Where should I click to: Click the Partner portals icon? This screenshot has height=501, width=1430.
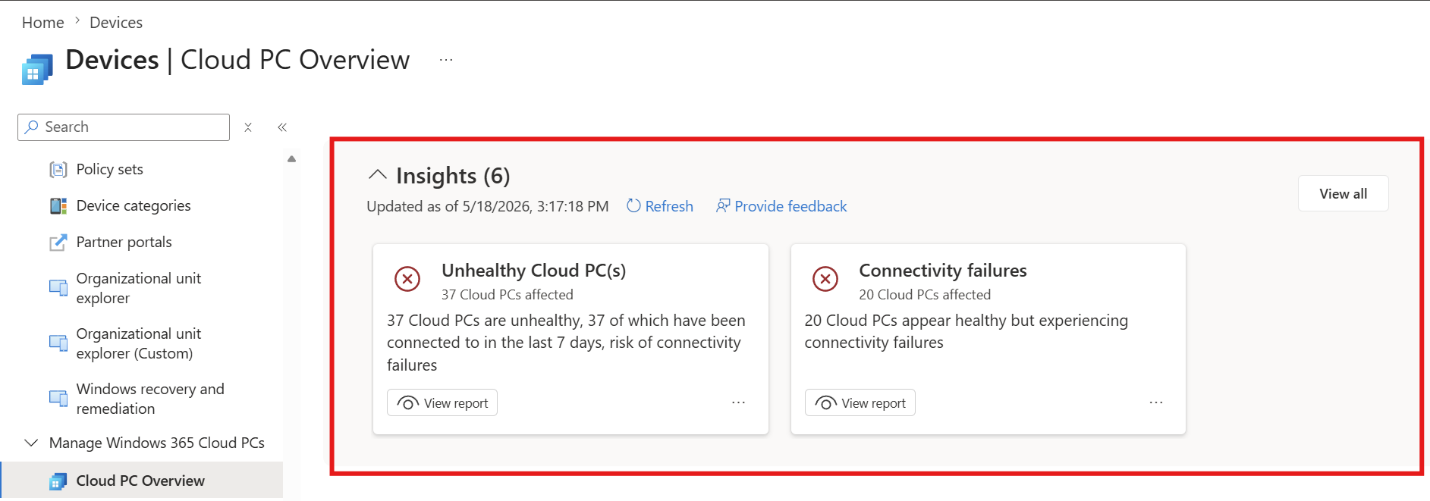tap(58, 242)
